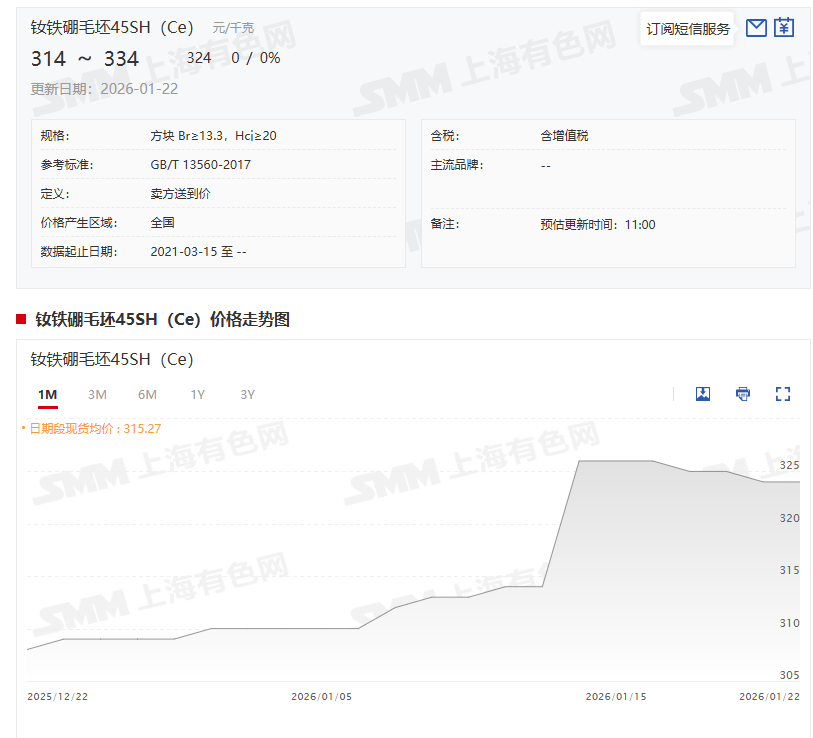Select the GB/T 13560-2017 reference standard text

[x=200, y=165]
